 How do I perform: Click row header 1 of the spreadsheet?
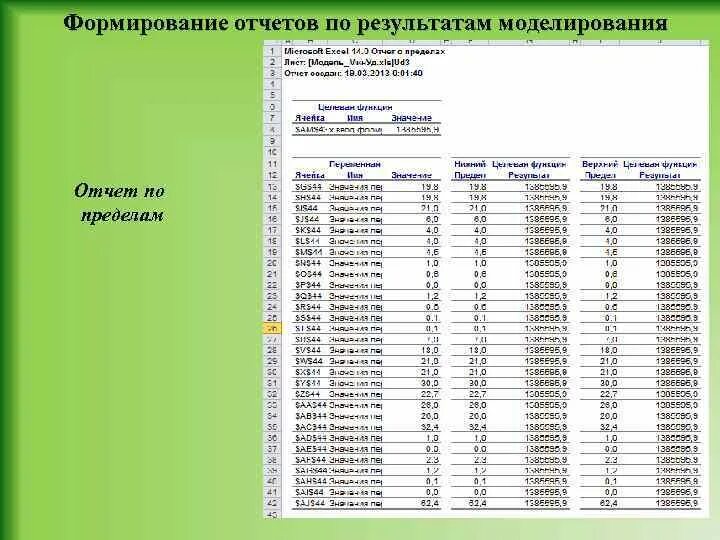click(272, 51)
